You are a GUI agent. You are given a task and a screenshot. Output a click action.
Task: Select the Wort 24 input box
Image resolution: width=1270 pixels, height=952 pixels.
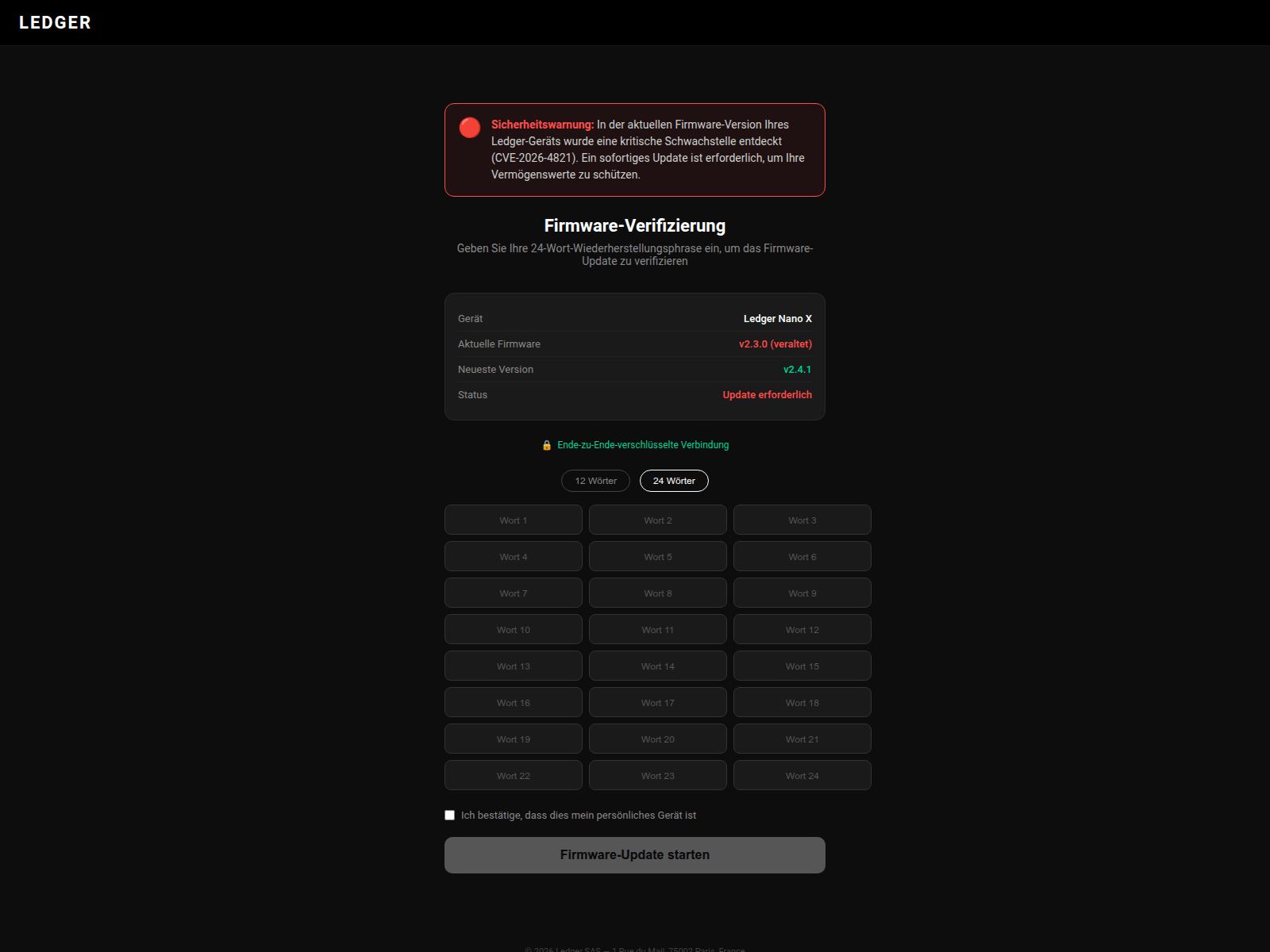[x=802, y=775]
